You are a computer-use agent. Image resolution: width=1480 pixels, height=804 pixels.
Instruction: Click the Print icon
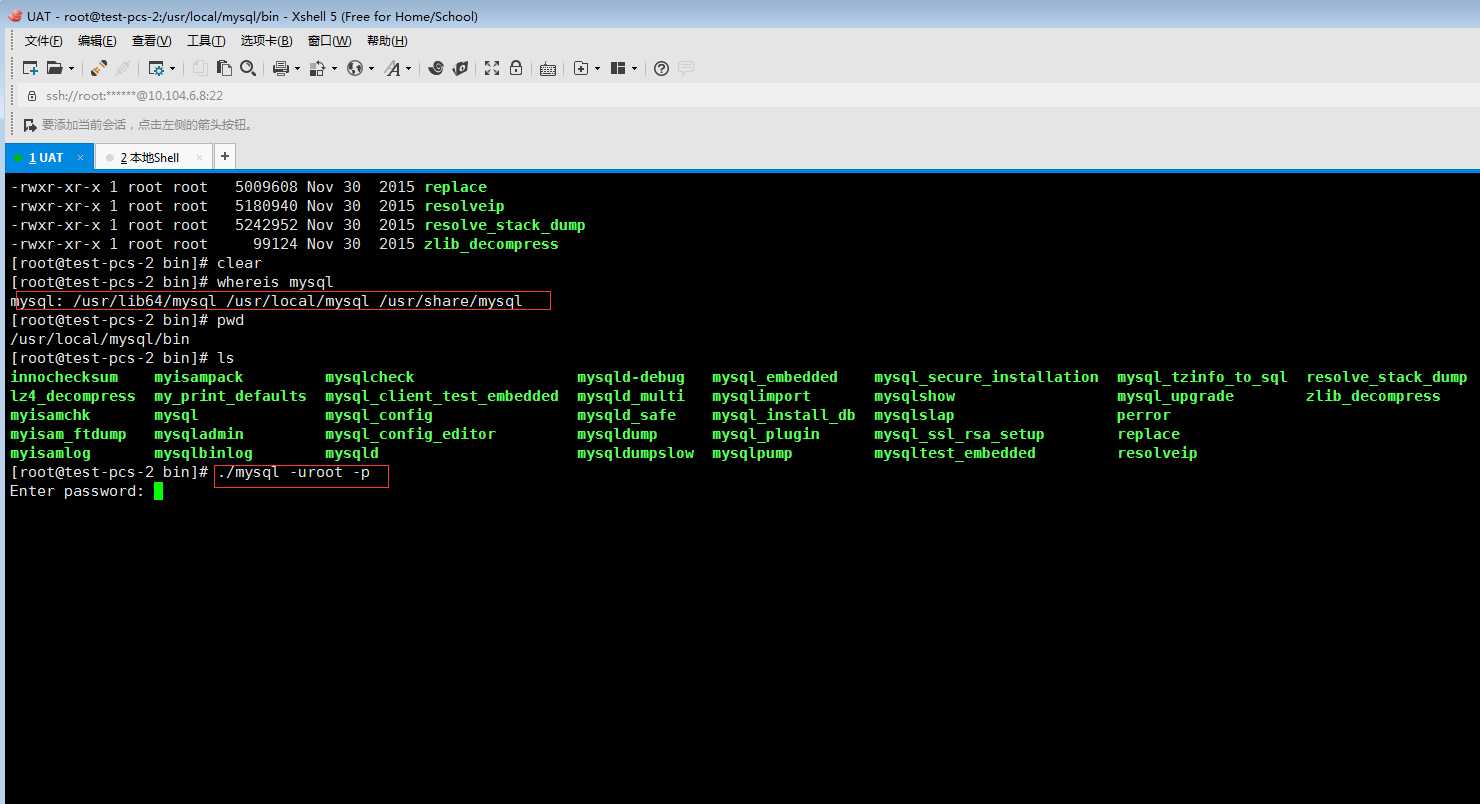click(x=281, y=68)
